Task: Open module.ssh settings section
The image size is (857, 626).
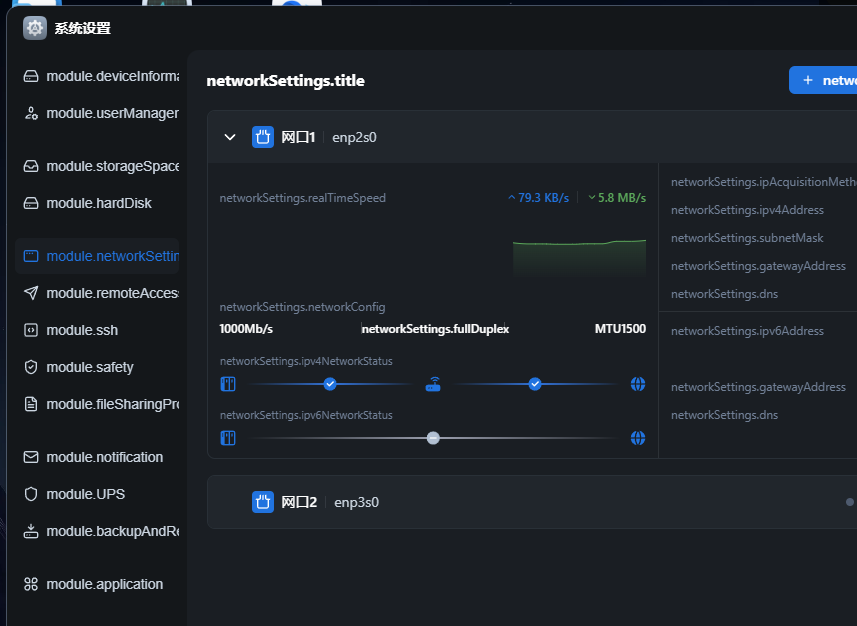Action: pos(81,330)
